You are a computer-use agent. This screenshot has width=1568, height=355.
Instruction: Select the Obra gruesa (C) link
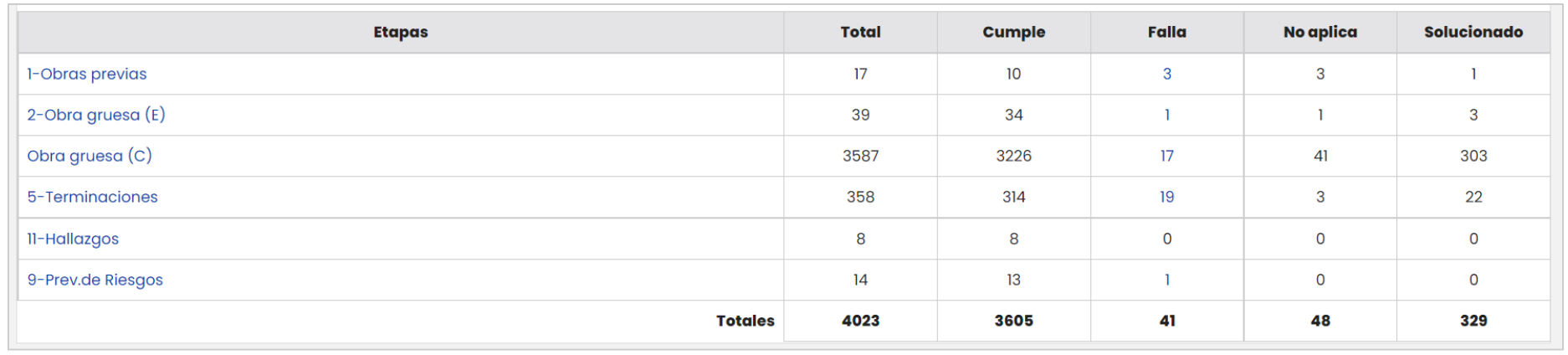click(90, 156)
